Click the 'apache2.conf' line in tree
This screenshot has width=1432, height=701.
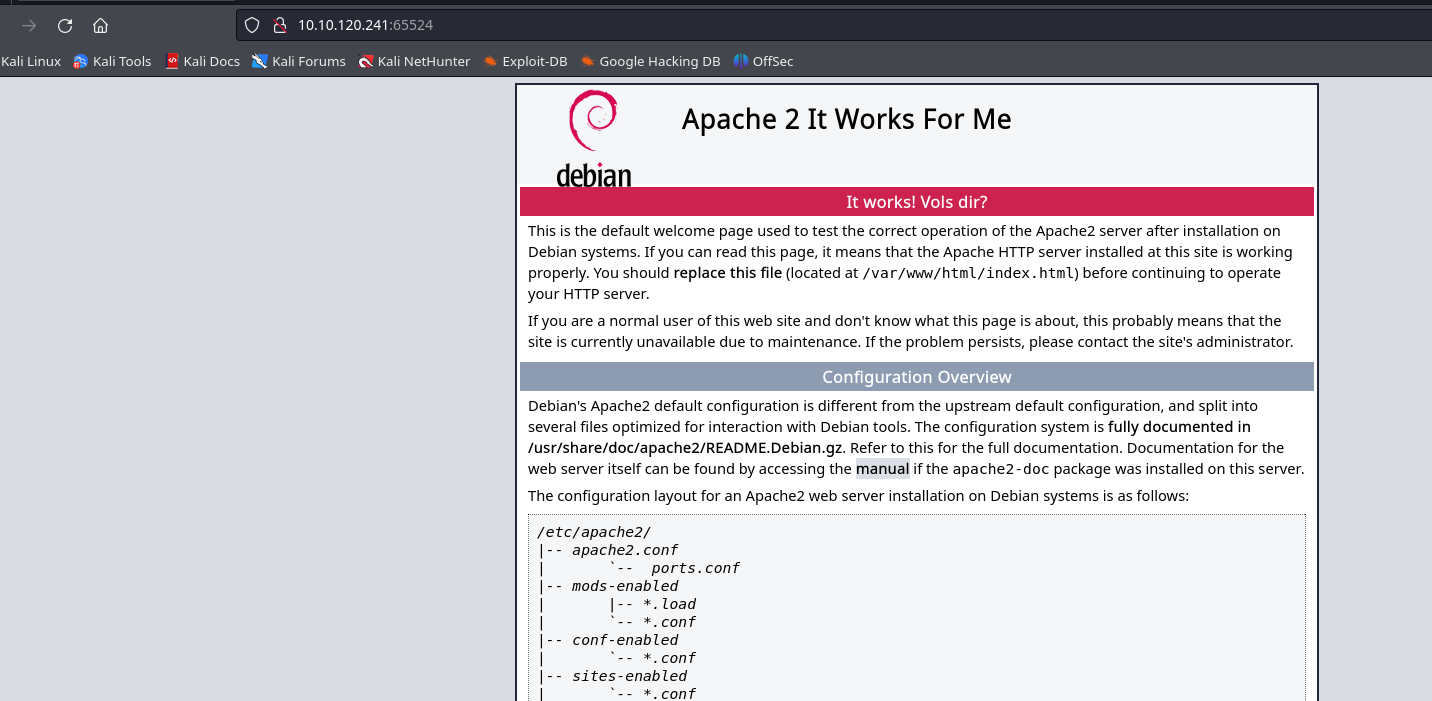(625, 550)
